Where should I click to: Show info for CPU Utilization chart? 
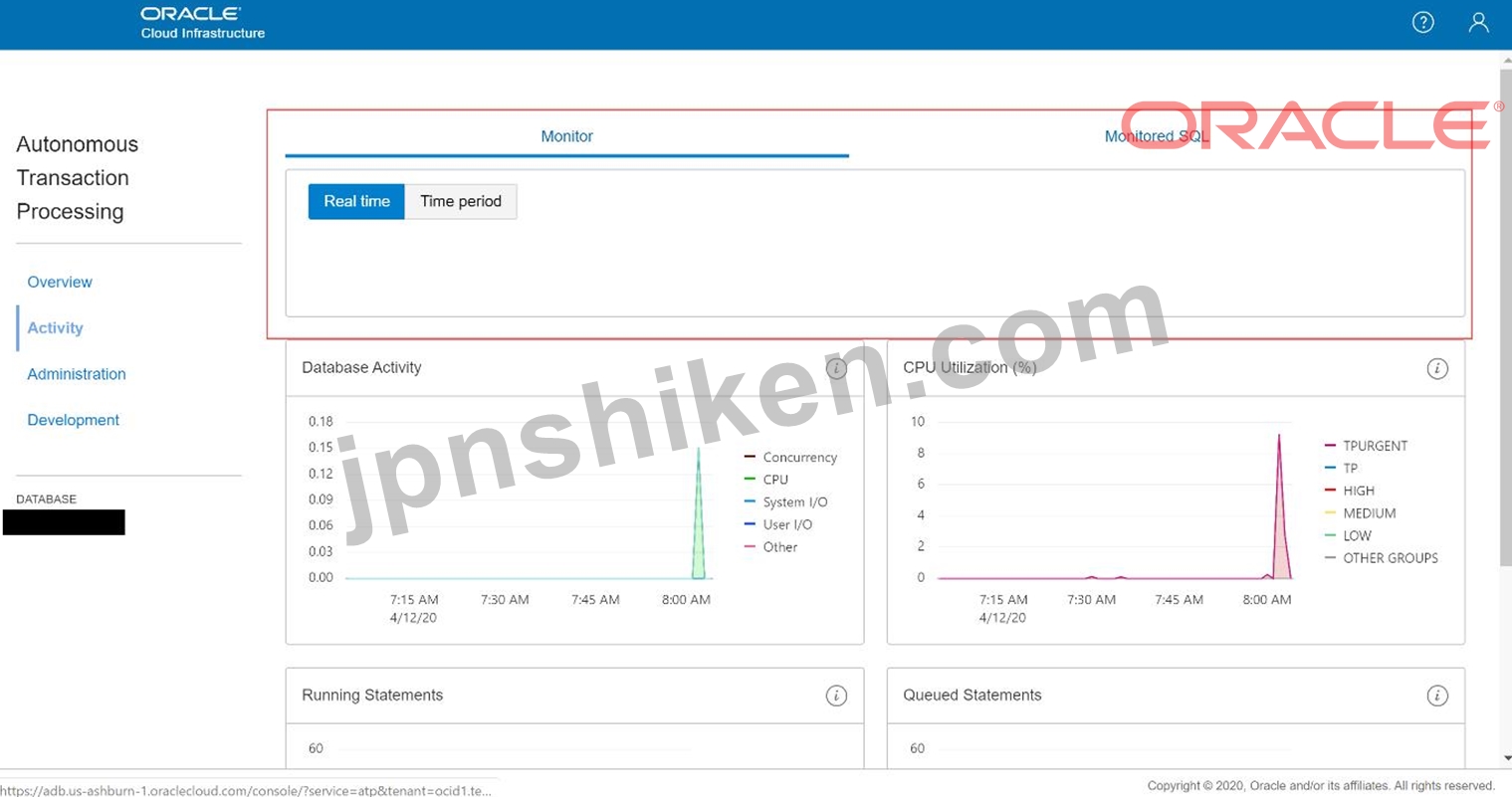coord(1437,368)
